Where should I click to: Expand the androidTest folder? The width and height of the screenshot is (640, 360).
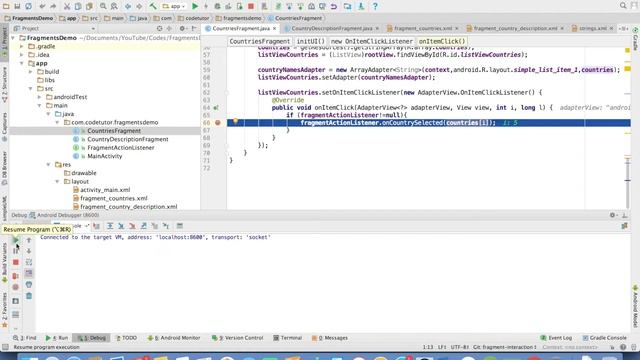click(x=40, y=97)
